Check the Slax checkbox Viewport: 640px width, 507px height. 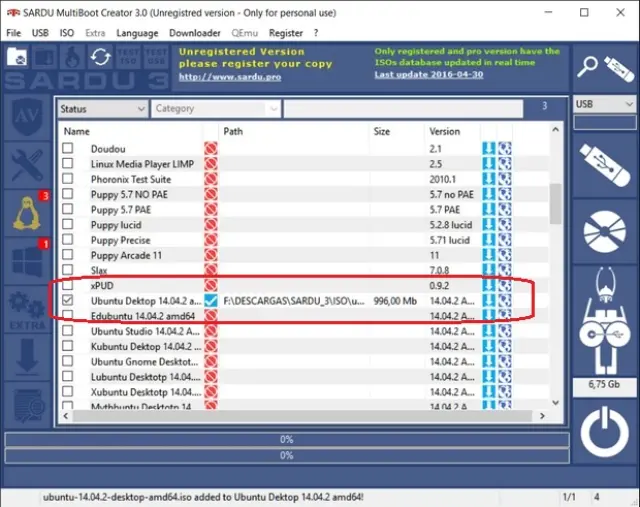68,270
